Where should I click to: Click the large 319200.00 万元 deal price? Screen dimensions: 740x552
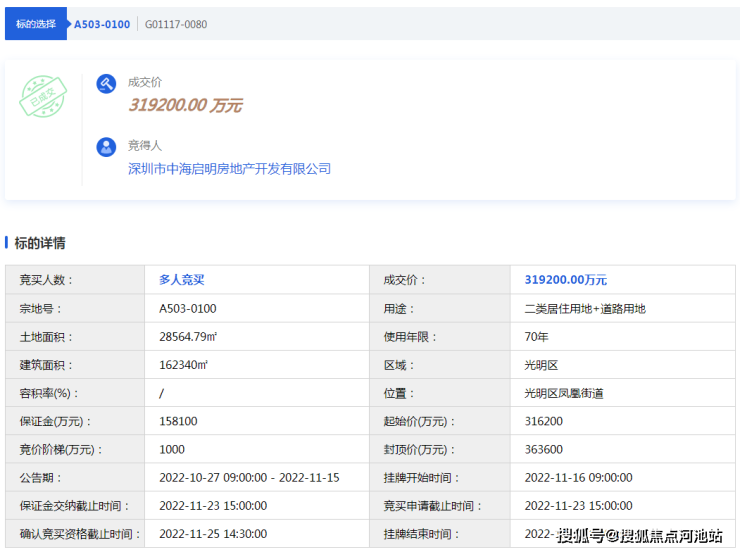click(x=185, y=105)
